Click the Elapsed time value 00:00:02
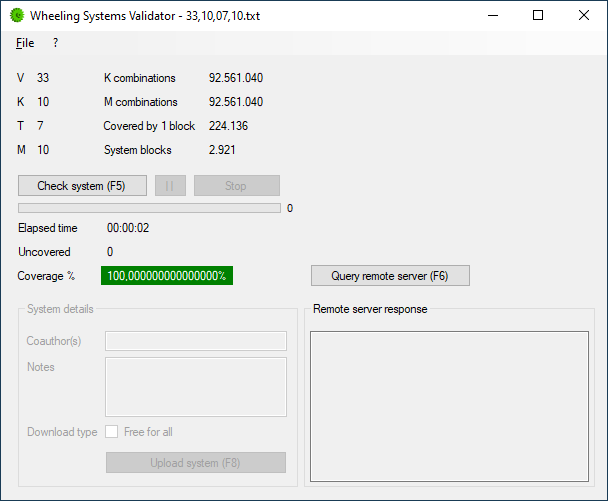Screen dimensions: 608x501 (x=128, y=228)
